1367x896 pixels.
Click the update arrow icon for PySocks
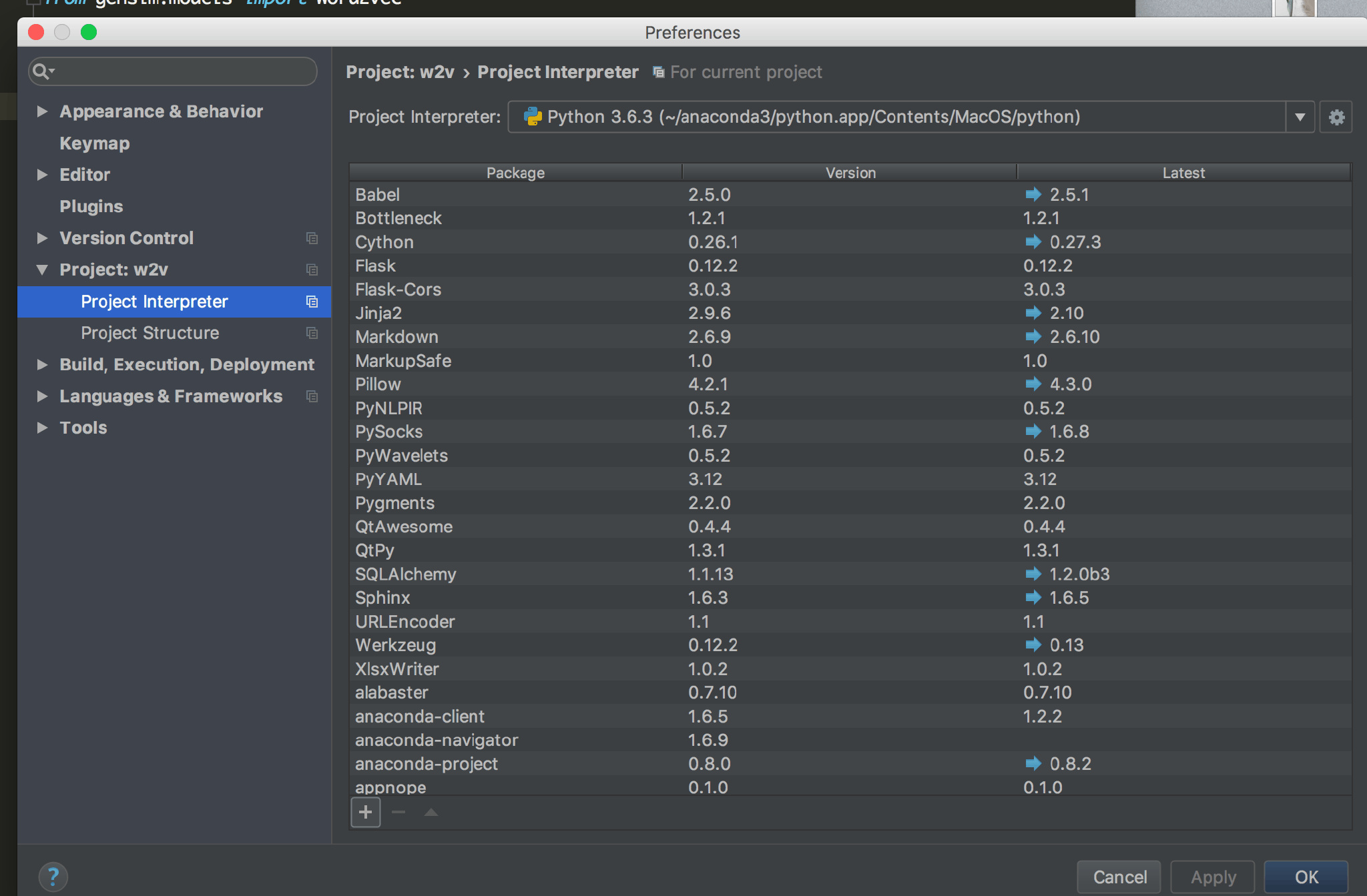[x=1033, y=431]
